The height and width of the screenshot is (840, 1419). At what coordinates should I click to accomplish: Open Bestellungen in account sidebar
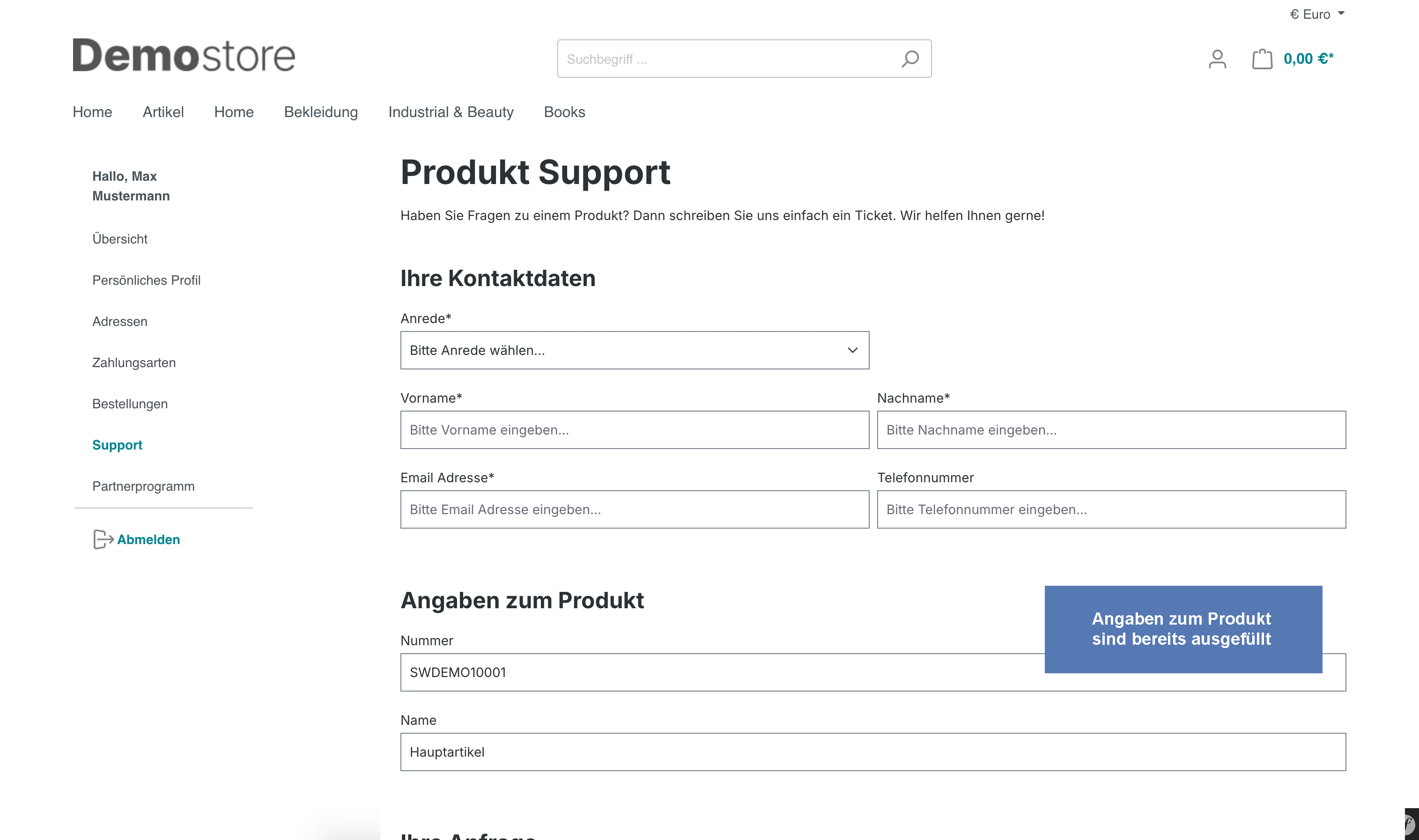click(130, 404)
